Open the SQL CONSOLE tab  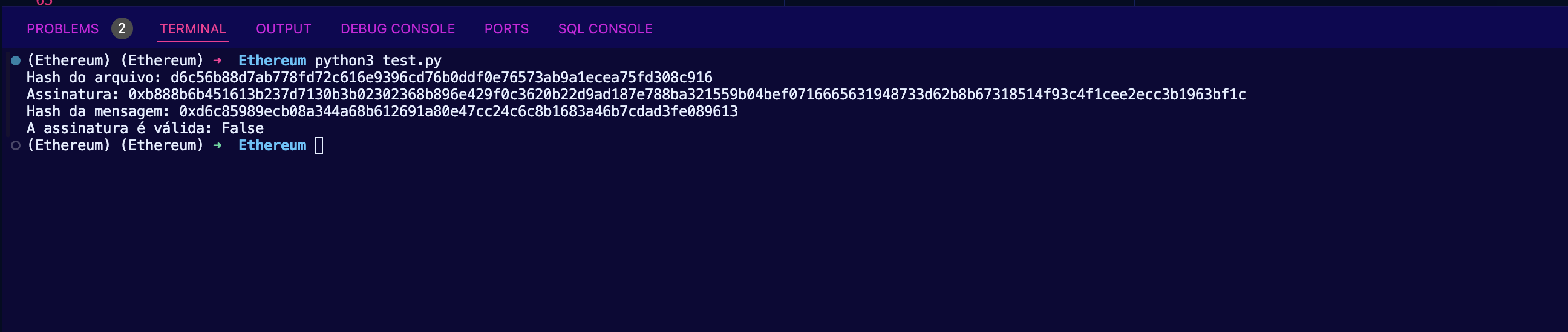pyautogui.click(x=606, y=28)
